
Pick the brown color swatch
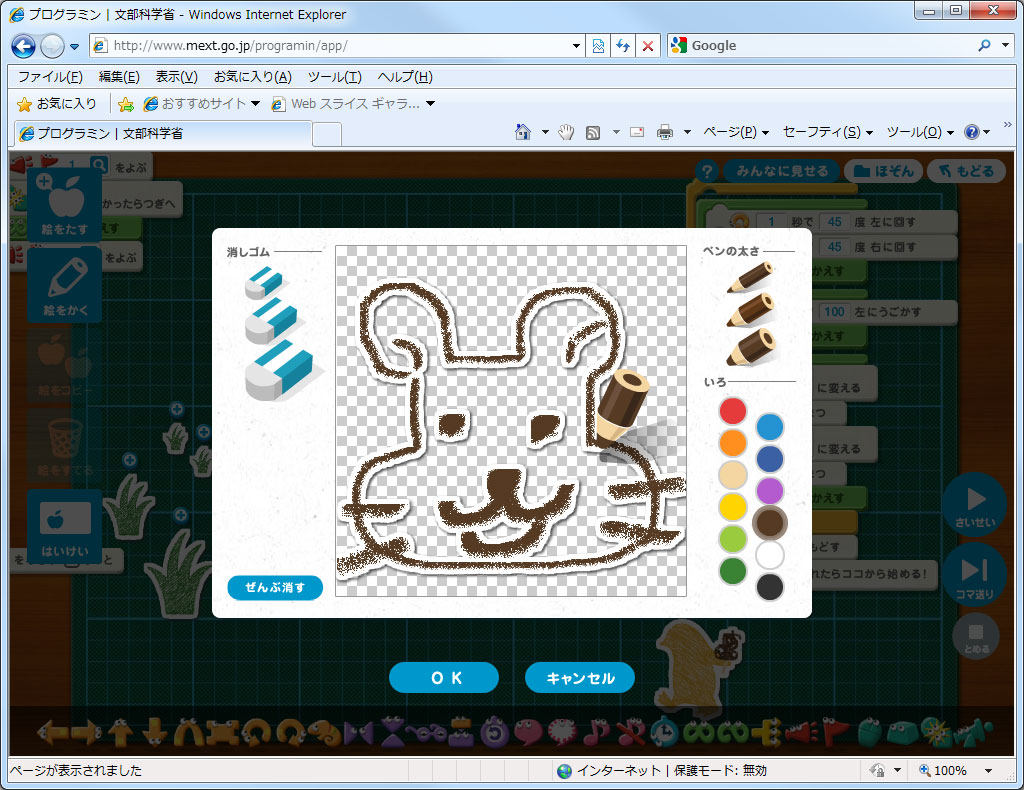point(770,523)
